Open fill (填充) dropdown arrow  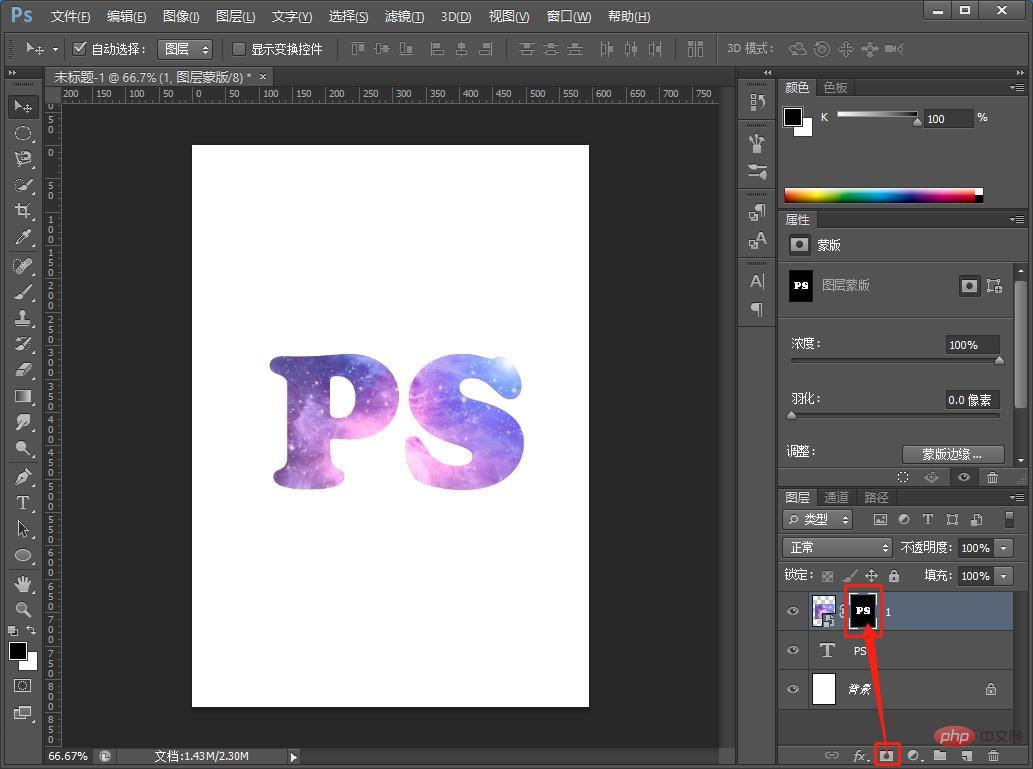(1004, 576)
